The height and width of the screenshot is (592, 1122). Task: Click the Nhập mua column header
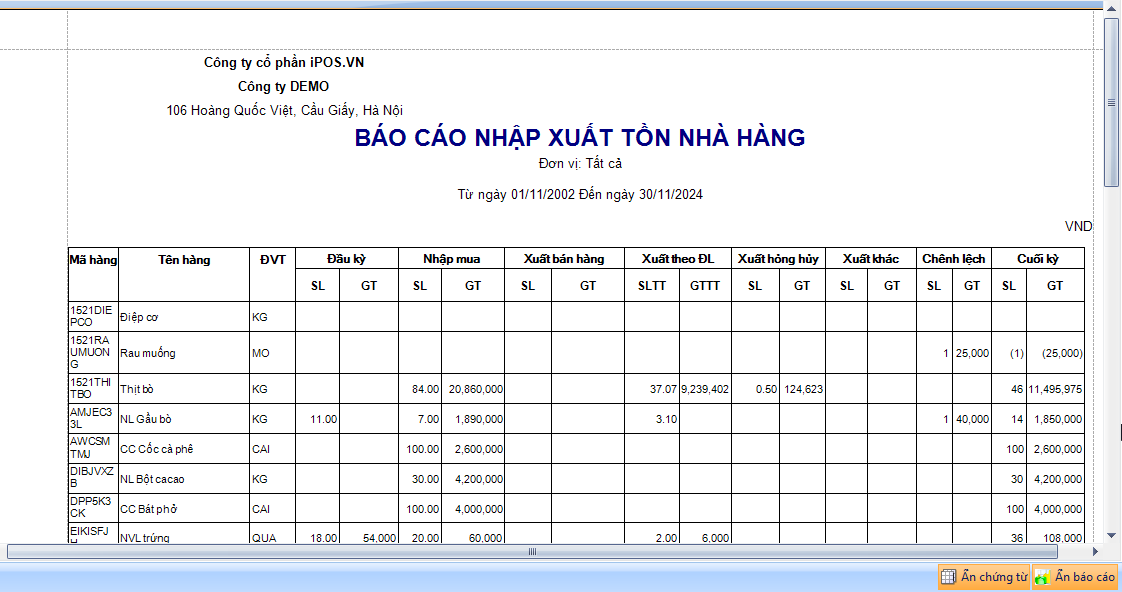[451, 259]
